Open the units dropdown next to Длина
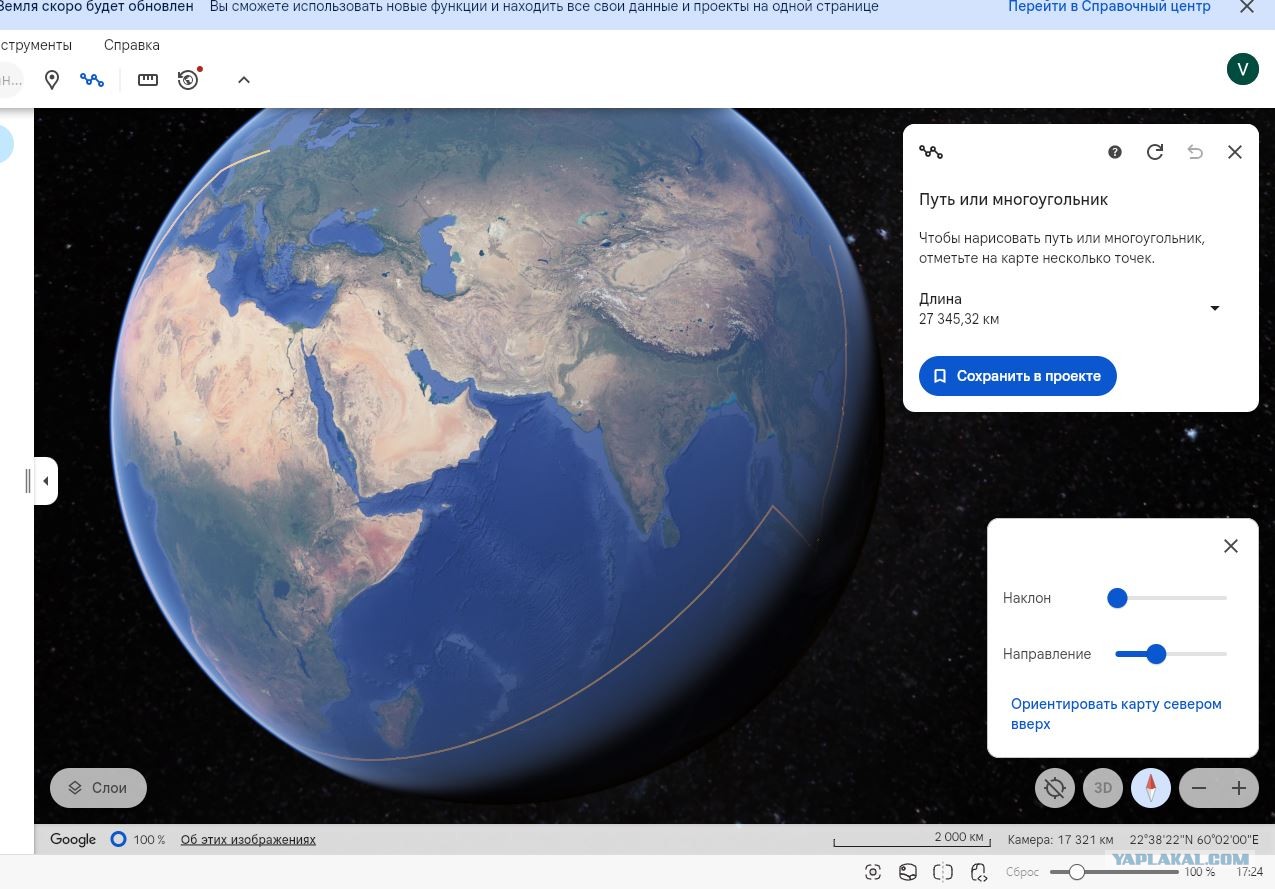Image resolution: width=1275 pixels, height=889 pixels. 1215,308
